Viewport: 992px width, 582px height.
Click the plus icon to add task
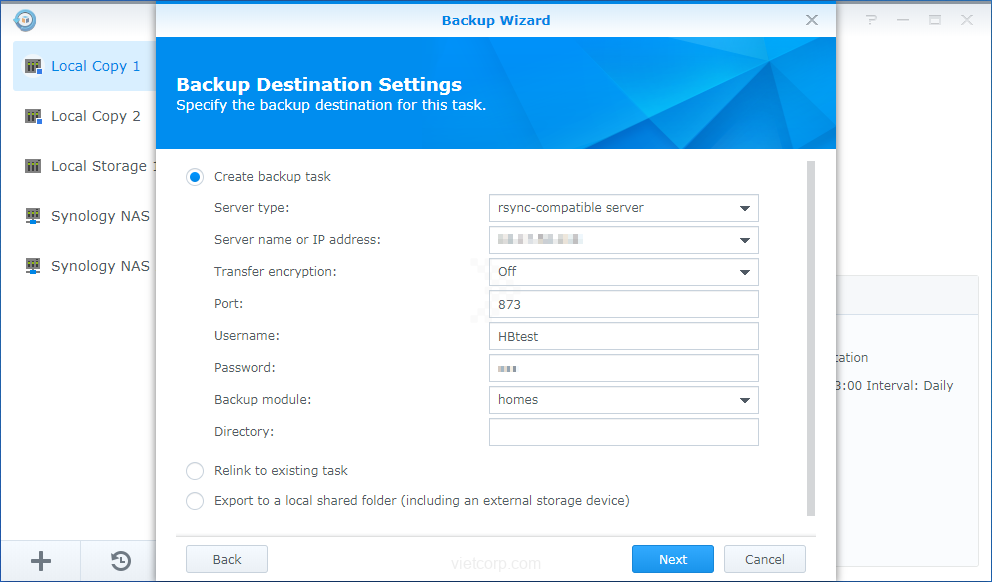41,561
